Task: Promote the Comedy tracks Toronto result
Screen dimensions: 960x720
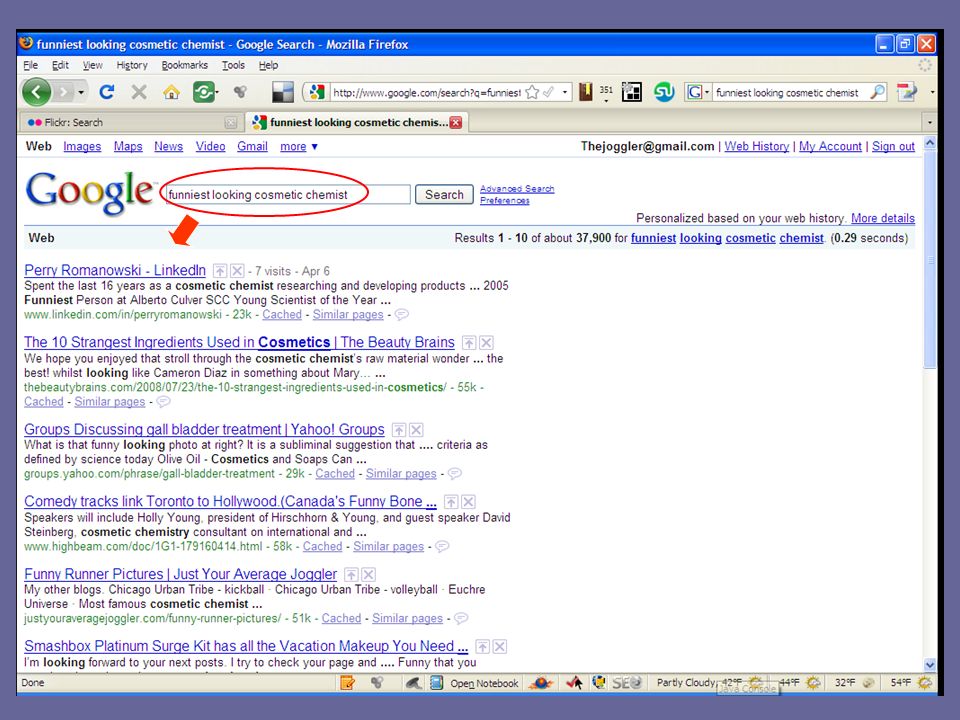Action: (451, 502)
